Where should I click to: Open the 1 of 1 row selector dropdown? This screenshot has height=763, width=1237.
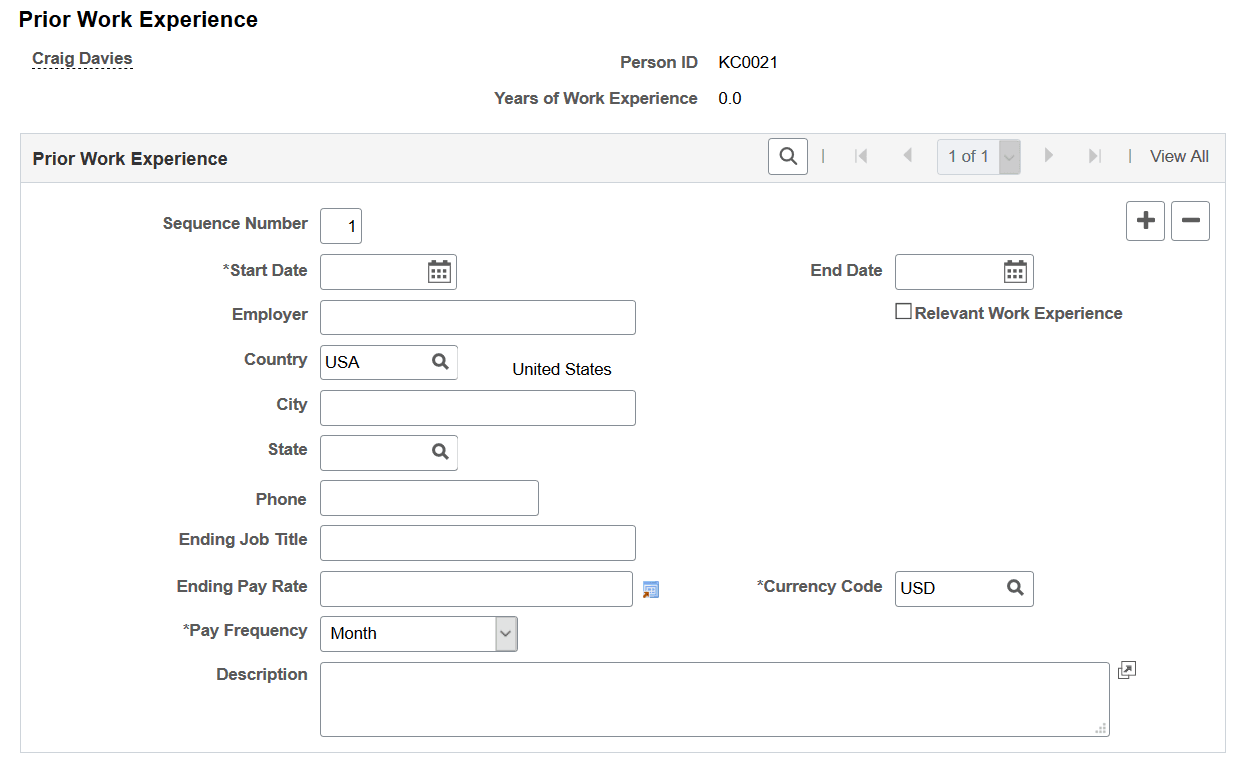pyautogui.click(x=1009, y=157)
